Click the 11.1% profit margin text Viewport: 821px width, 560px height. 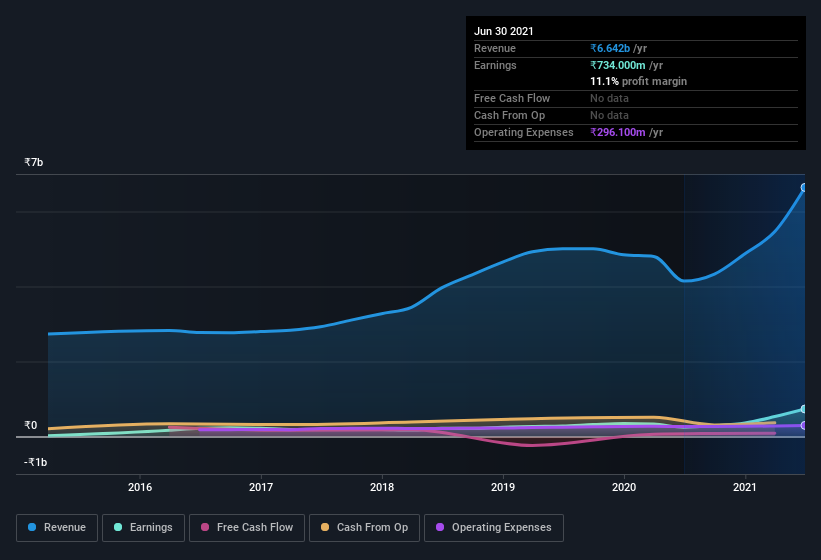pyautogui.click(x=638, y=82)
